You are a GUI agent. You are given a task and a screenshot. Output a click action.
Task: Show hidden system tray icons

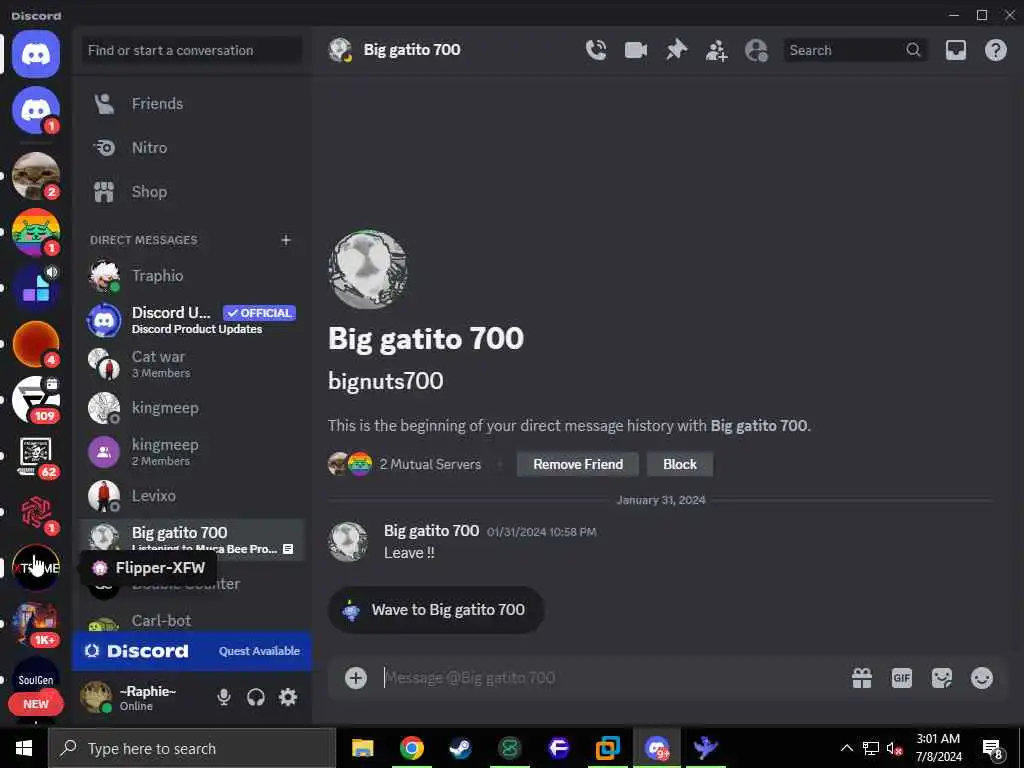click(x=846, y=748)
